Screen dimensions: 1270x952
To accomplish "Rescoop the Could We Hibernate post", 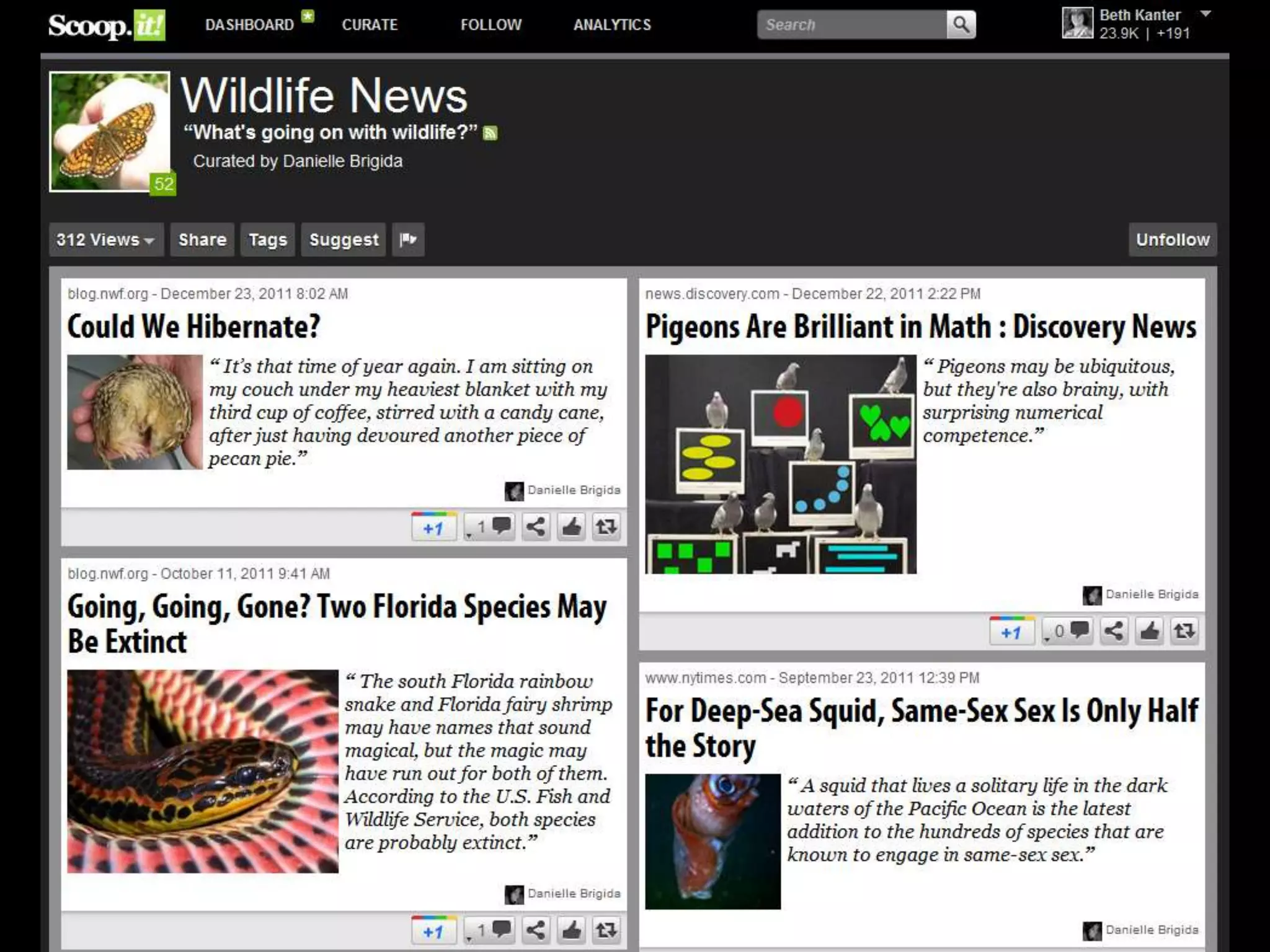I will 606,527.
